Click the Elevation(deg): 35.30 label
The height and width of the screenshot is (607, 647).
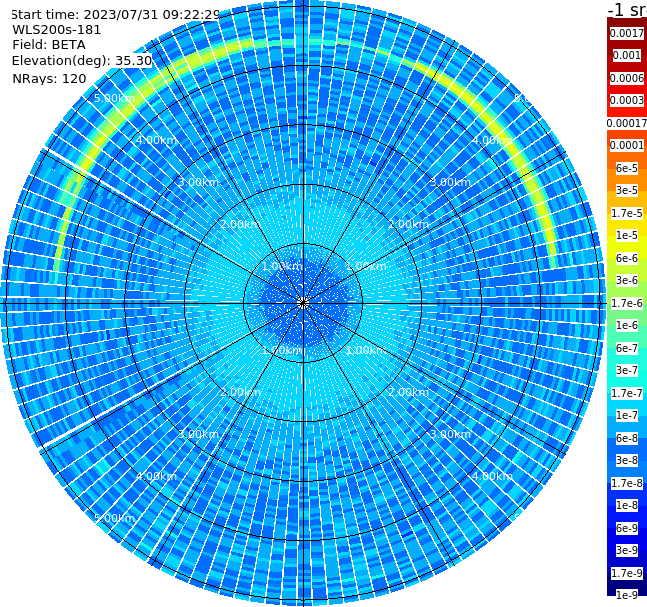[82, 61]
